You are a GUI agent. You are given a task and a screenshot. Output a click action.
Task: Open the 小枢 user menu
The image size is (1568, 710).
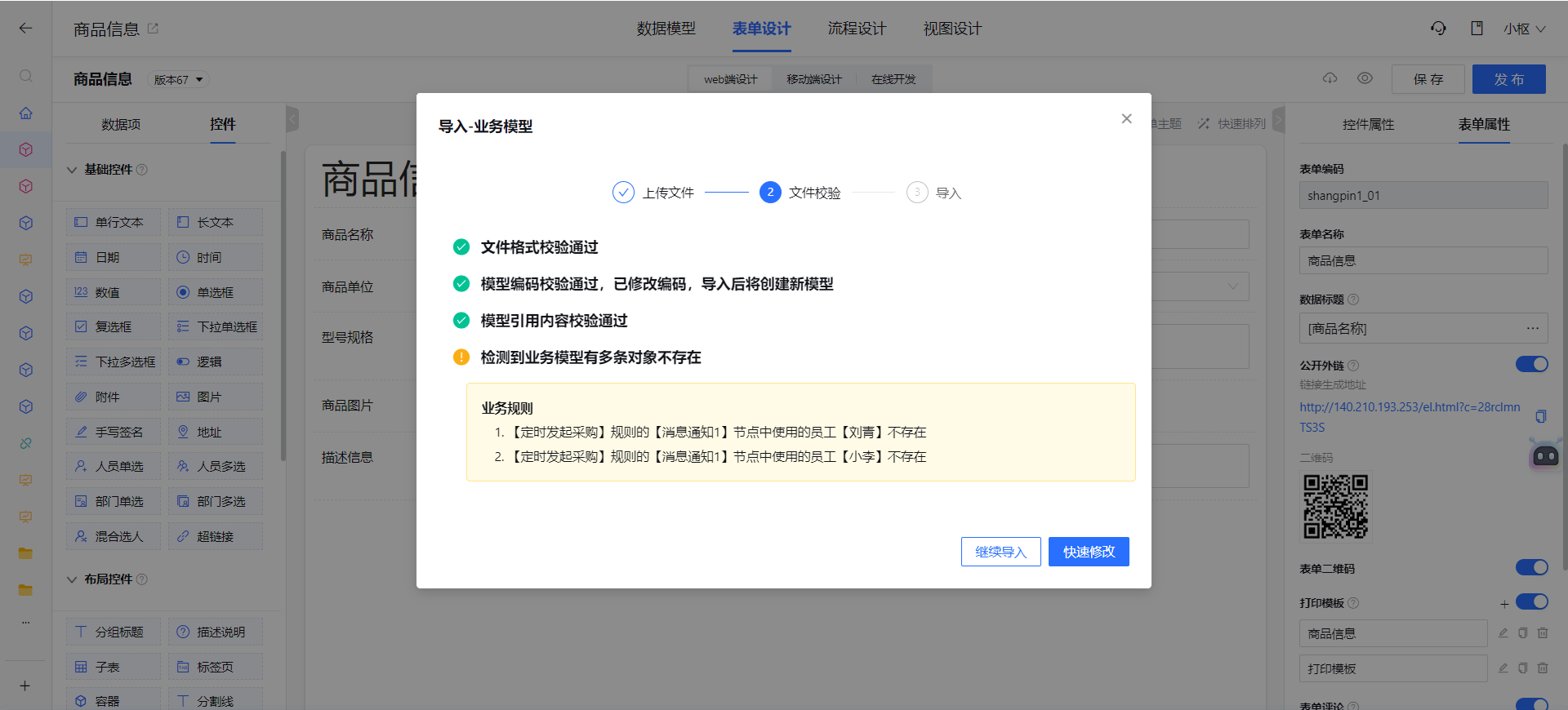click(x=1524, y=29)
